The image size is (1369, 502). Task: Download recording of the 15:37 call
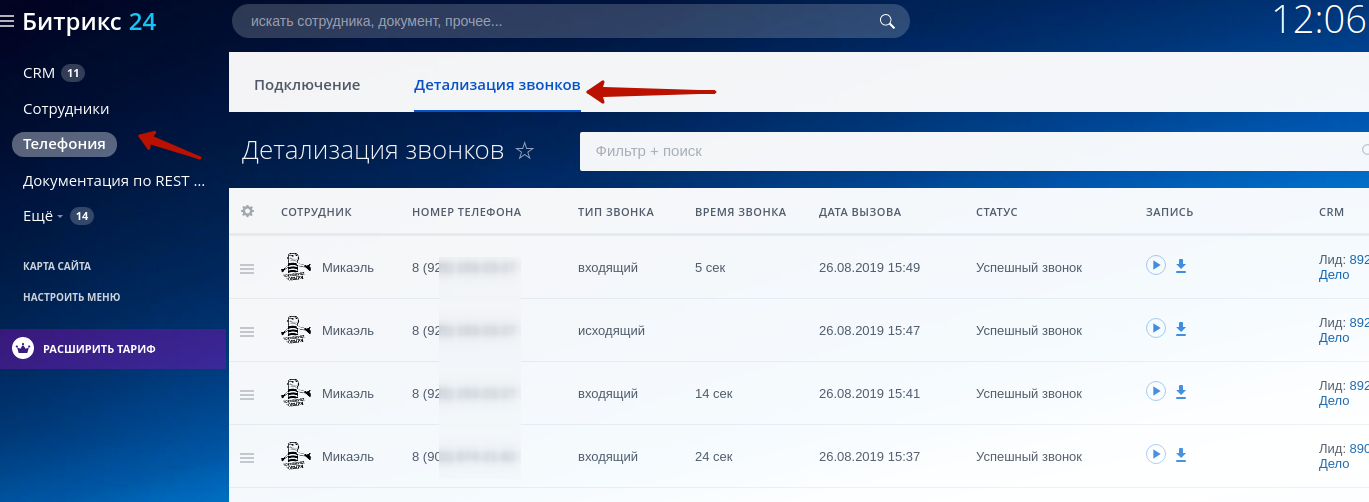point(1180,455)
